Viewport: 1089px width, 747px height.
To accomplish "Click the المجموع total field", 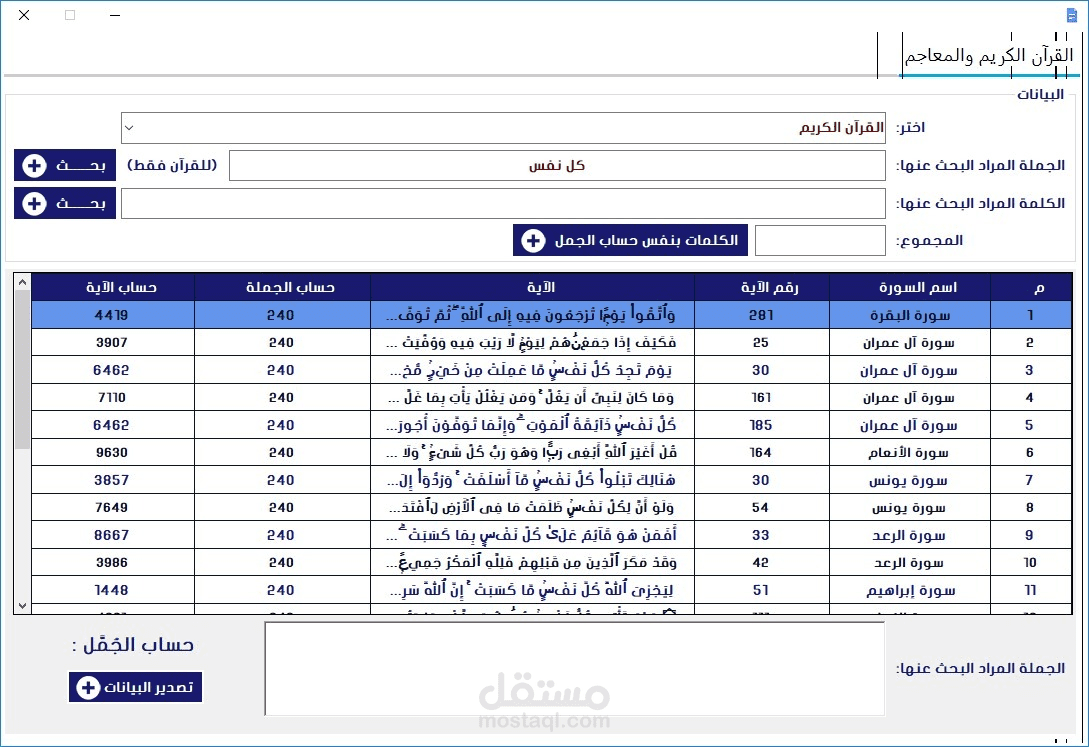I will tap(820, 240).
